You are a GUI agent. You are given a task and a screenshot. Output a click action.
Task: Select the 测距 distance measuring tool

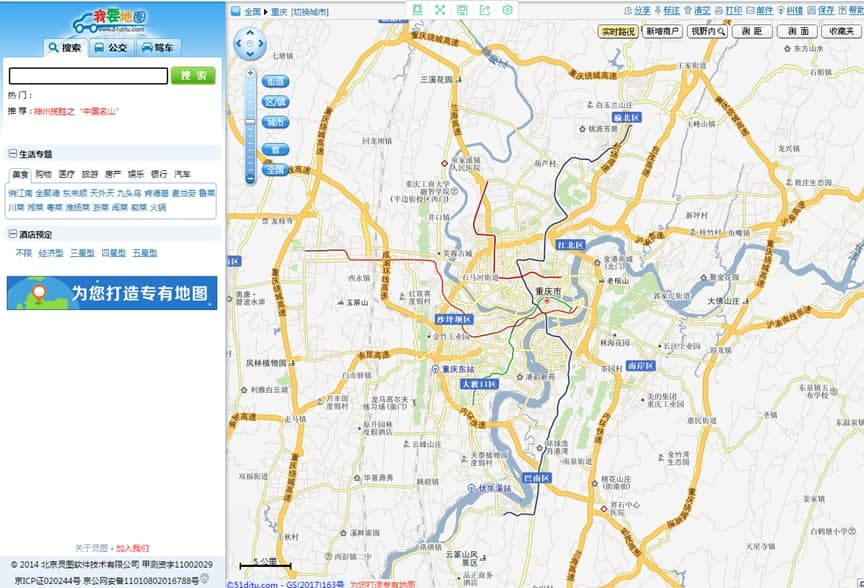point(751,32)
